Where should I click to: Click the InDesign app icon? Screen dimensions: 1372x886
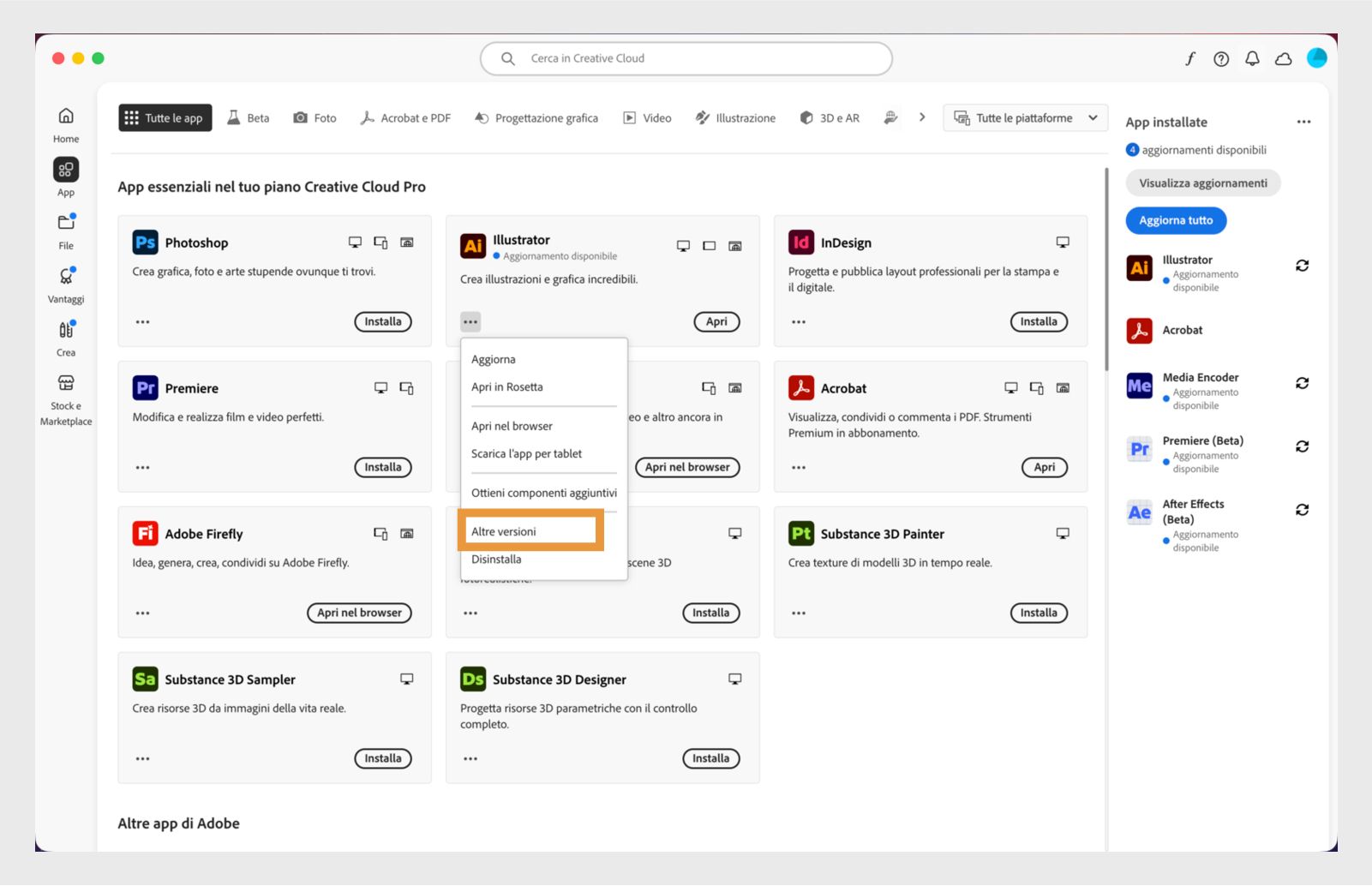(800, 242)
